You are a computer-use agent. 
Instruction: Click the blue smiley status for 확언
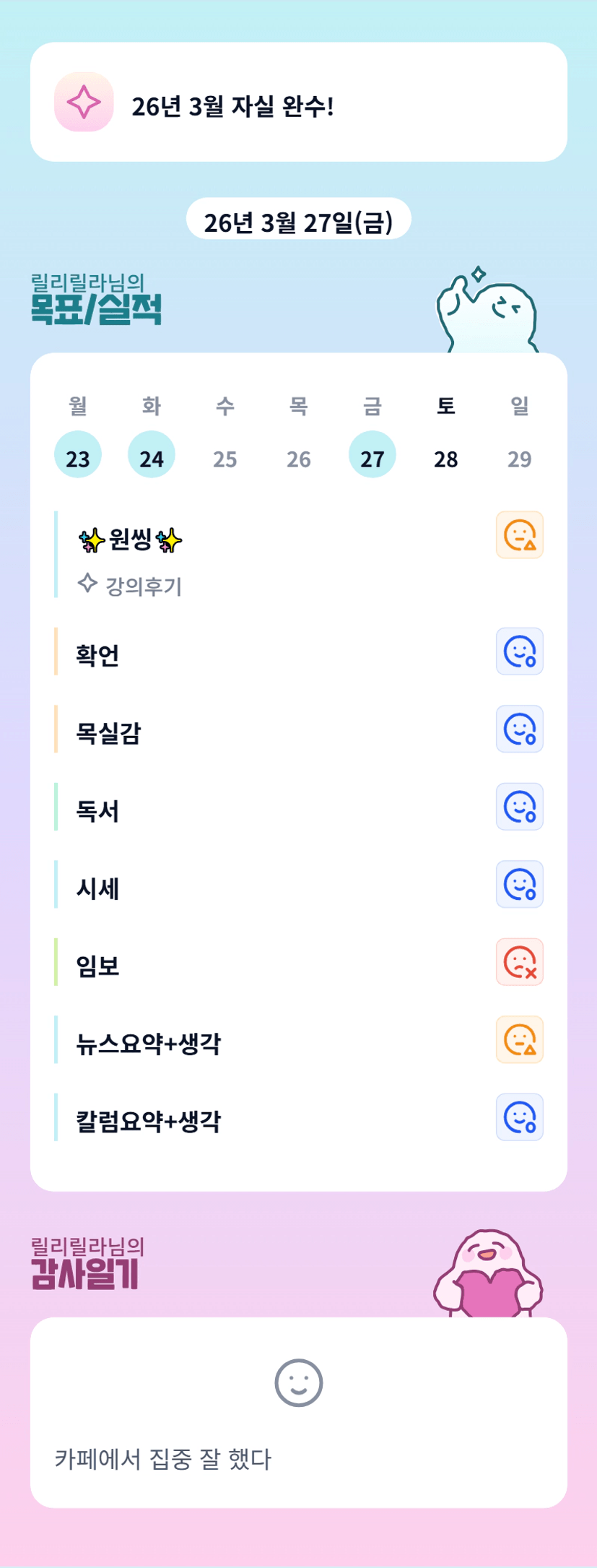click(x=519, y=651)
